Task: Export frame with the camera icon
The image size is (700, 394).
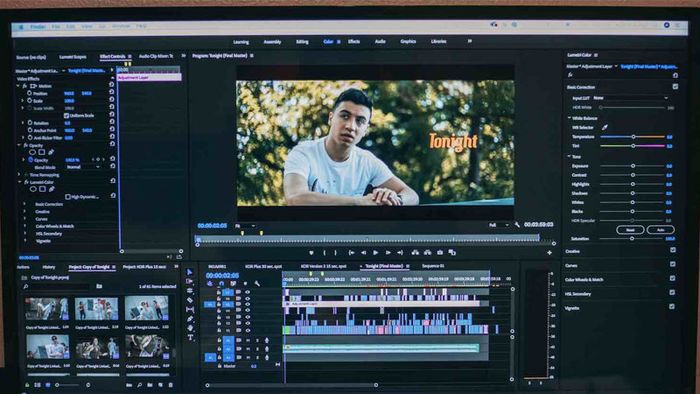Action: (x=440, y=253)
